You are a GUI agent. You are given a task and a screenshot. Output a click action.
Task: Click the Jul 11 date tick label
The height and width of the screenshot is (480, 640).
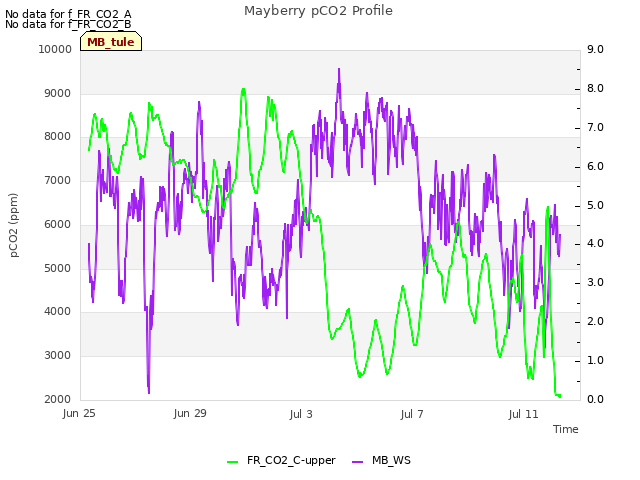[523, 414]
